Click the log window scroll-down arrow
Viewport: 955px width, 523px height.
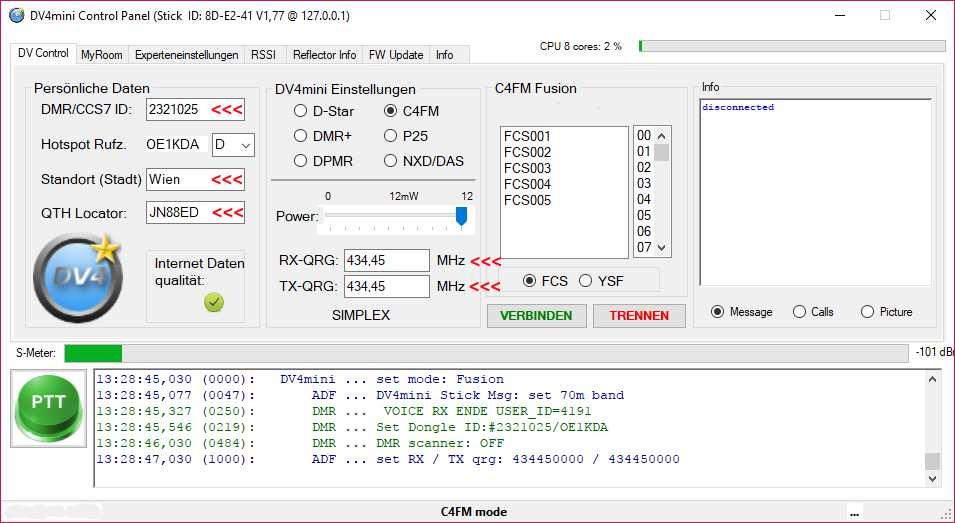(x=932, y=478)
